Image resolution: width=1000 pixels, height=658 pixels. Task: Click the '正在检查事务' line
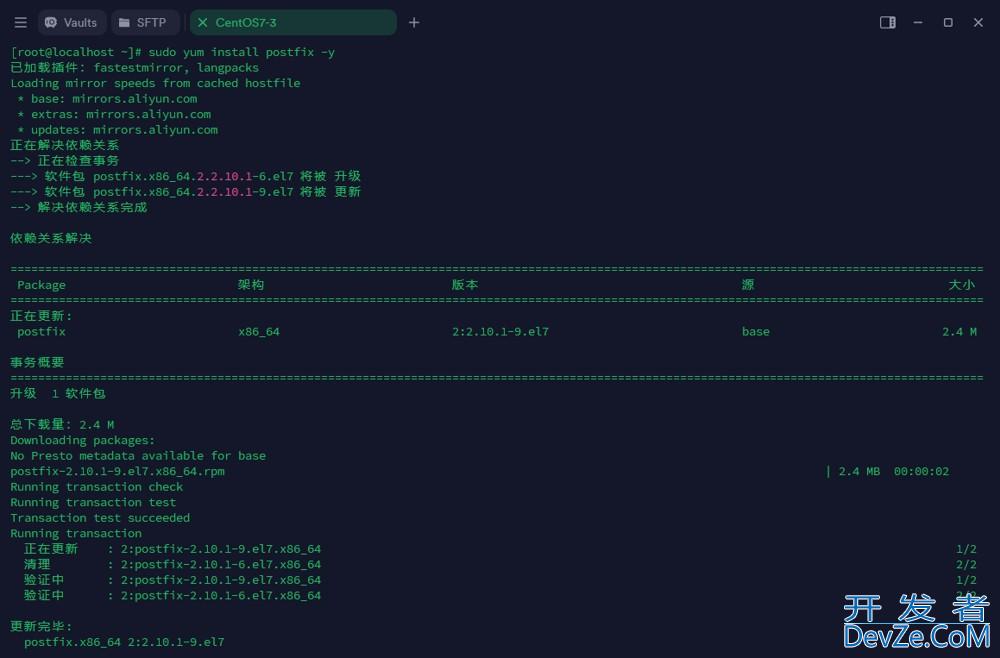pyautogui.click(x=64, y=161)
